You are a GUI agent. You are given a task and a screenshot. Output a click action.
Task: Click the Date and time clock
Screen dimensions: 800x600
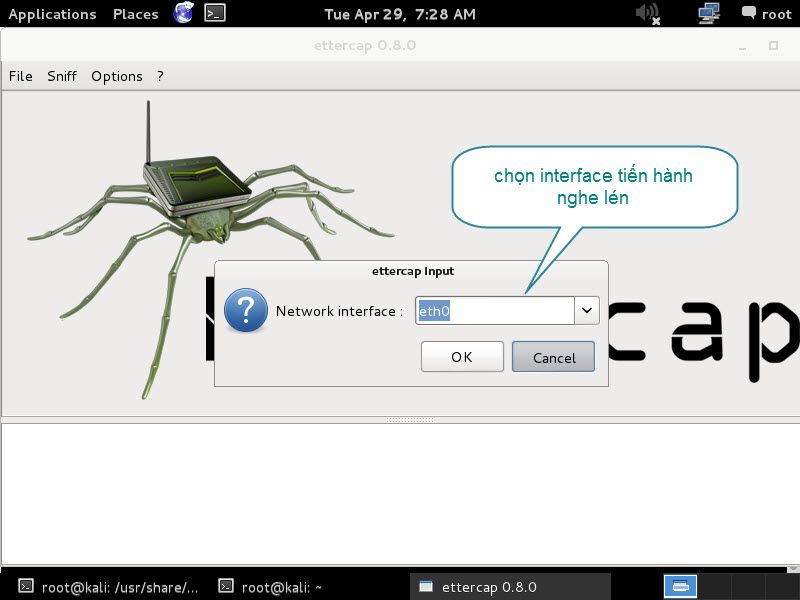[400, 14]
